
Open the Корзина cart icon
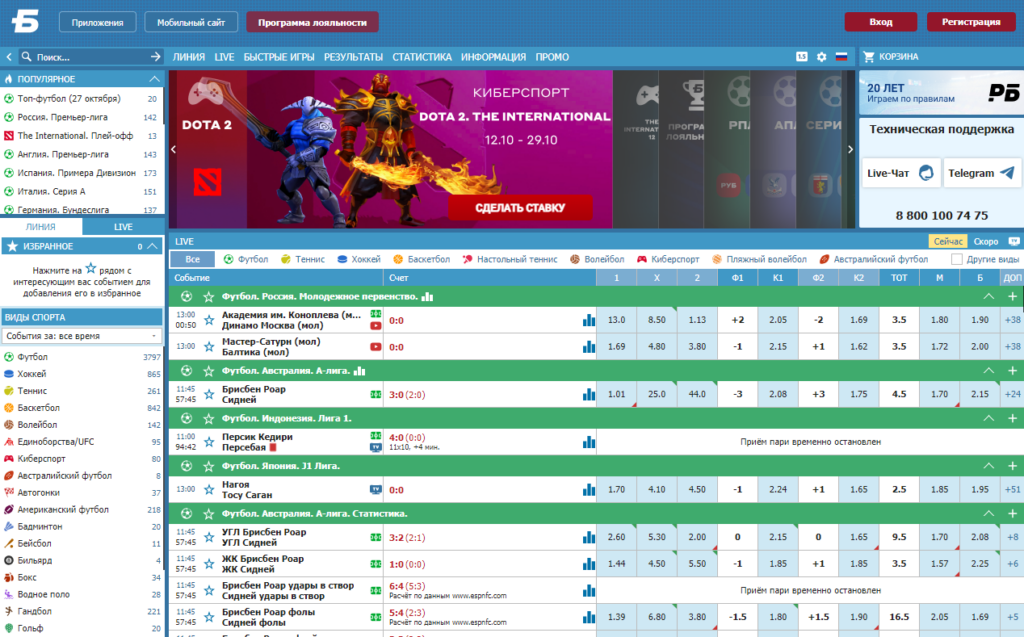pyautogui.click(x=869, y=57)
